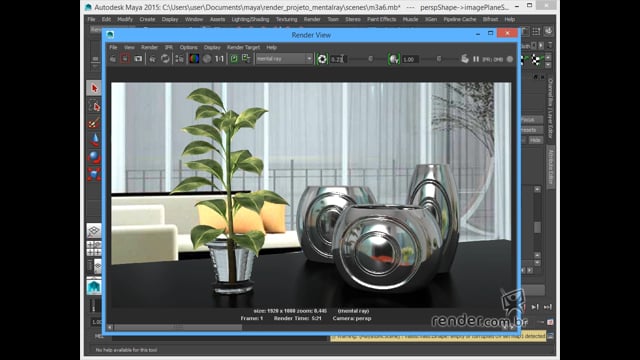The height and width of the screenshot is (360, 640).
Task: Open Render Target menu in Render View
Action: coord(243,47)
